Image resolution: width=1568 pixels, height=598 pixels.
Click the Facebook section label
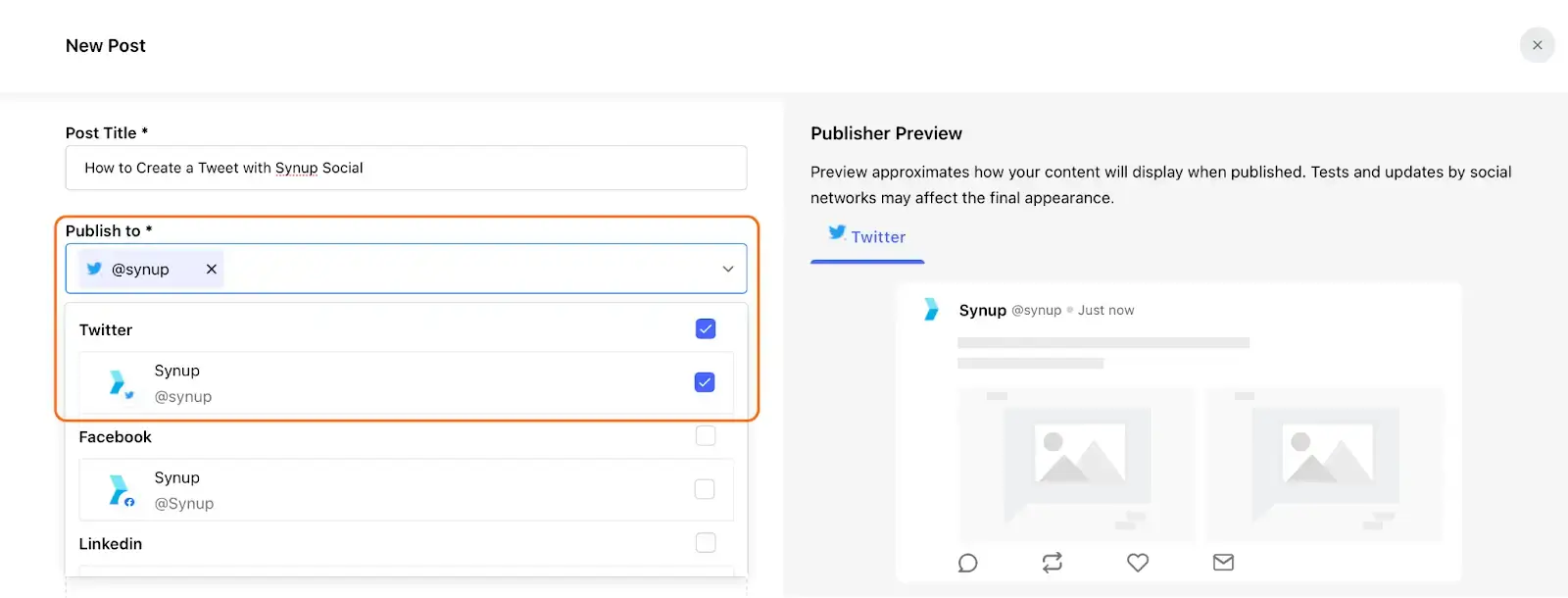tap(116, 437)
